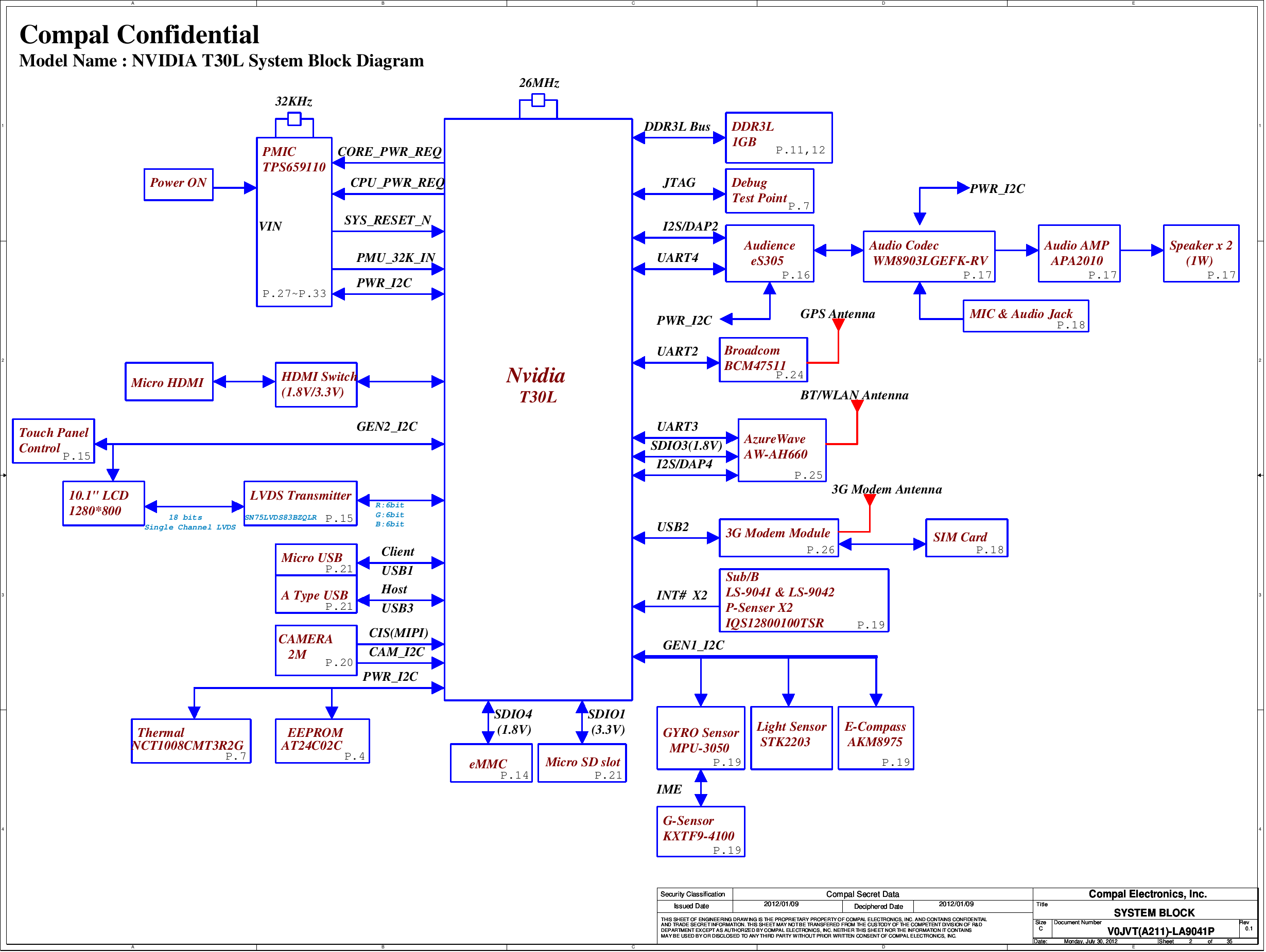Select the eMMC storage block

pos(491,763)
